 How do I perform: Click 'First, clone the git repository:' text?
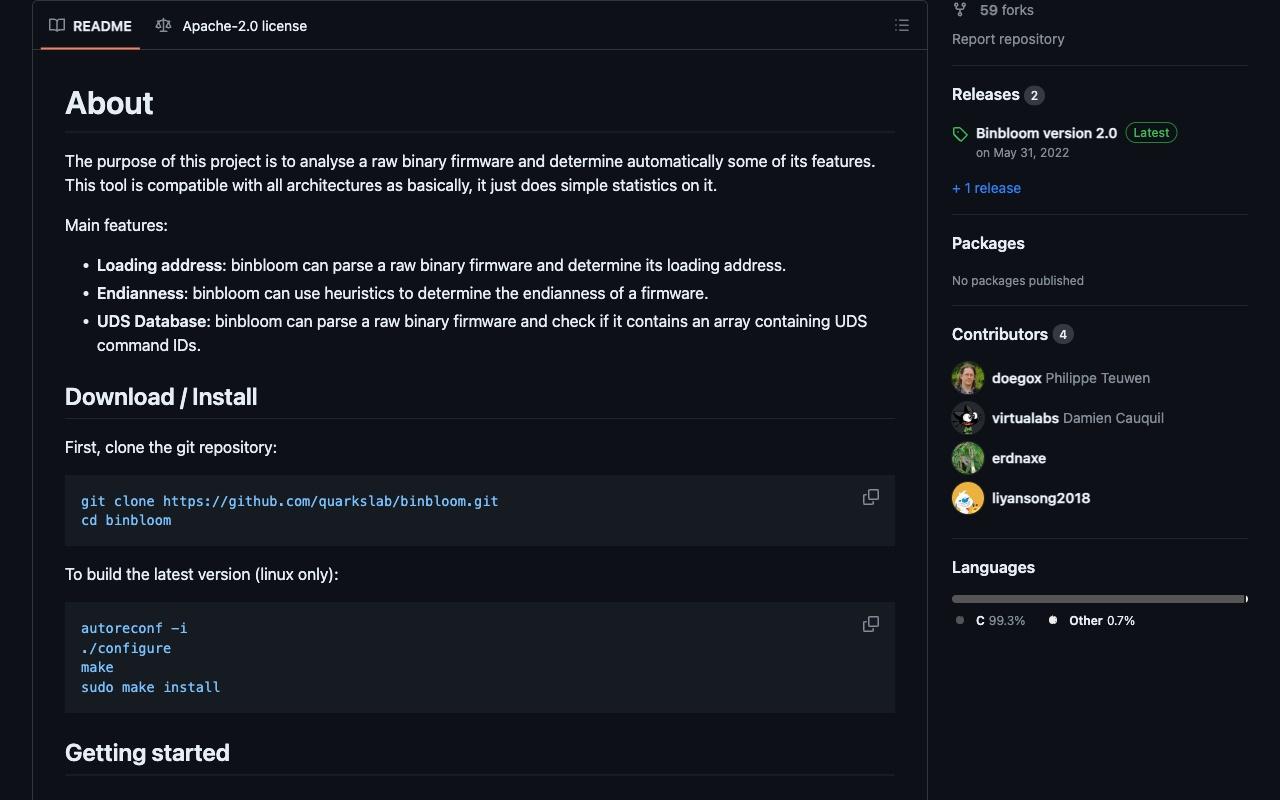click(171, 447)
